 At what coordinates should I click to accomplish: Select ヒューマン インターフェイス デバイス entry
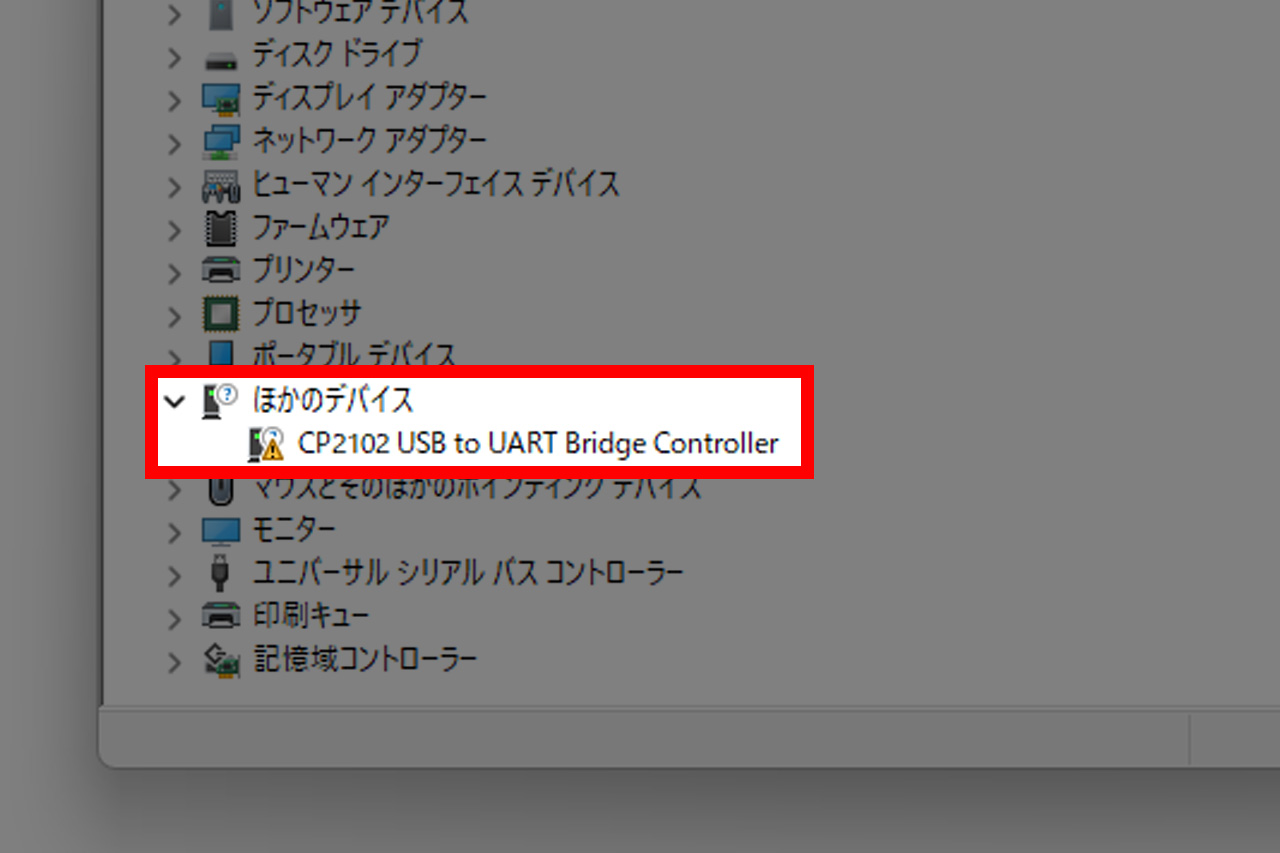(435, 184)
